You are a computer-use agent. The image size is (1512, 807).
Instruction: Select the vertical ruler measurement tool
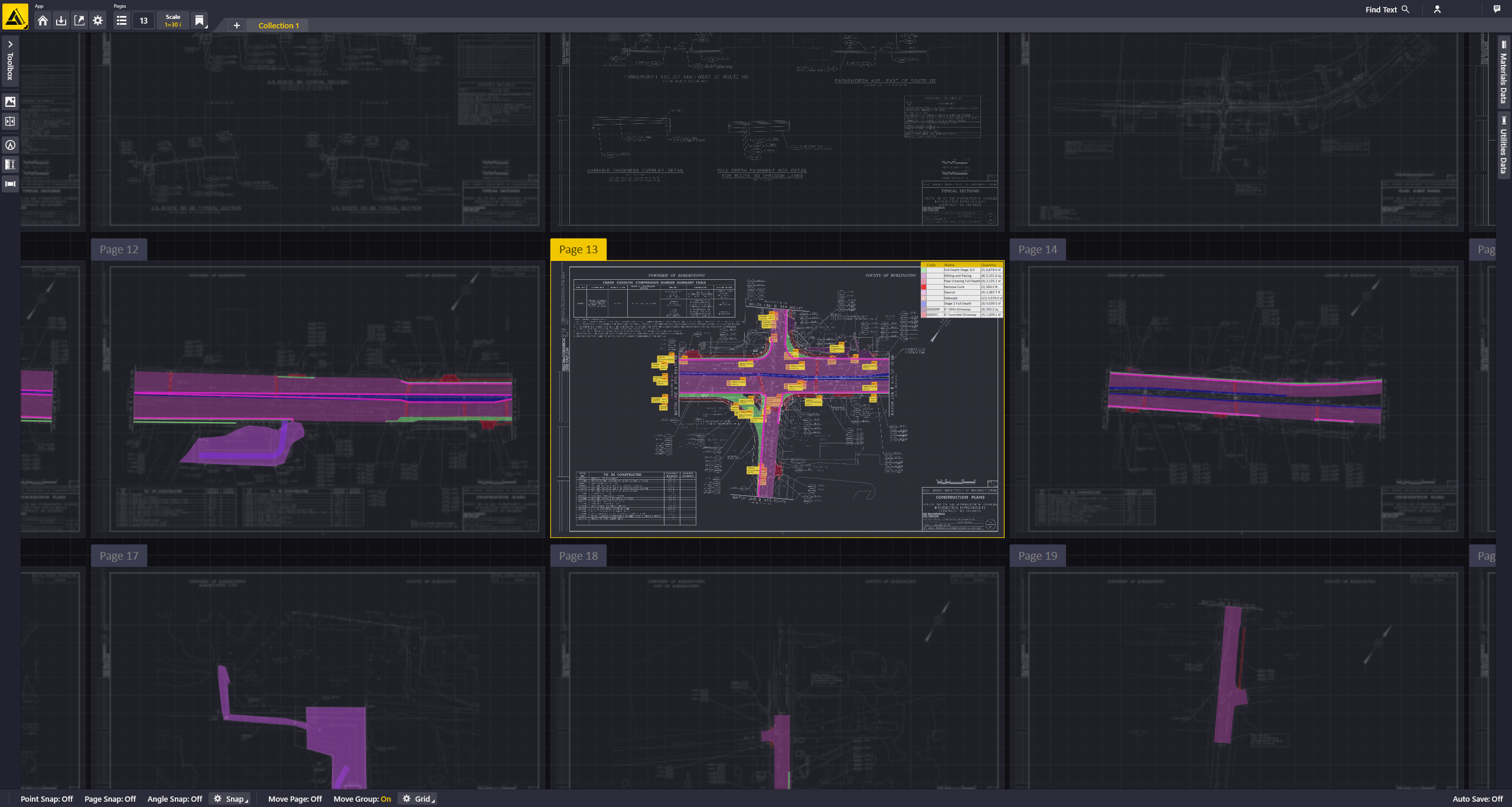tap(10, 165)
